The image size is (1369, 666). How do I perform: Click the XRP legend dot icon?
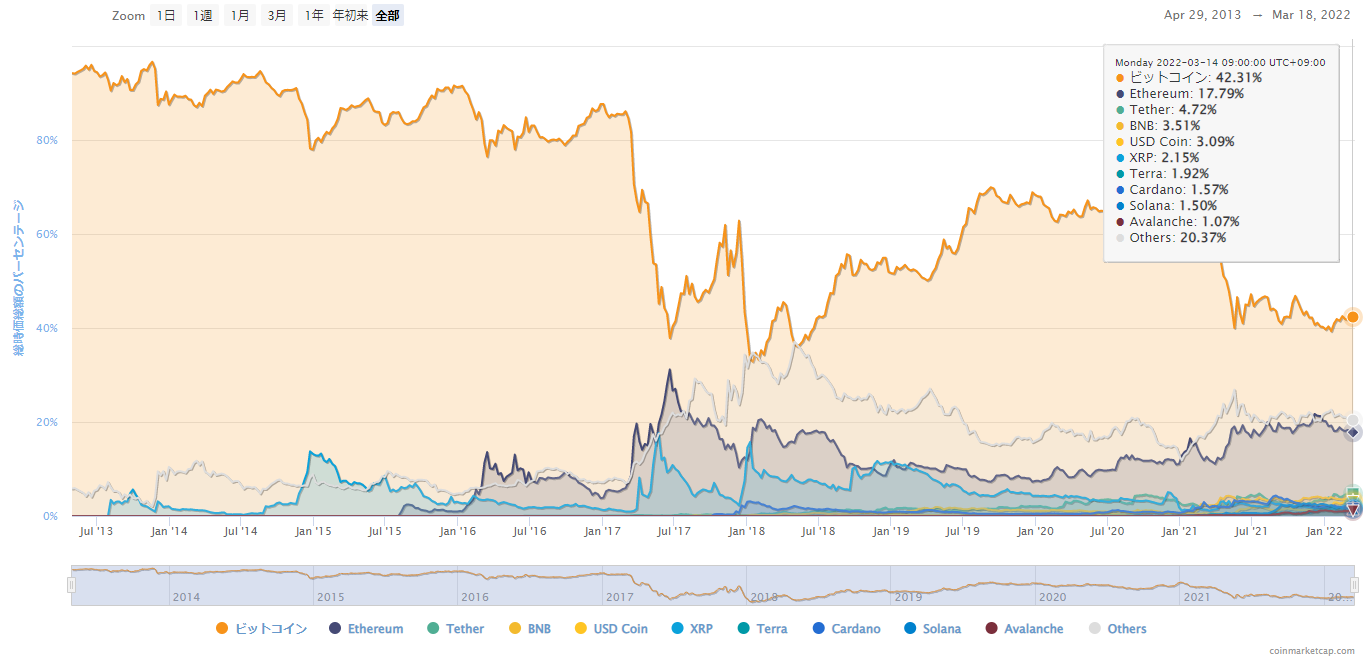(676, 628)
